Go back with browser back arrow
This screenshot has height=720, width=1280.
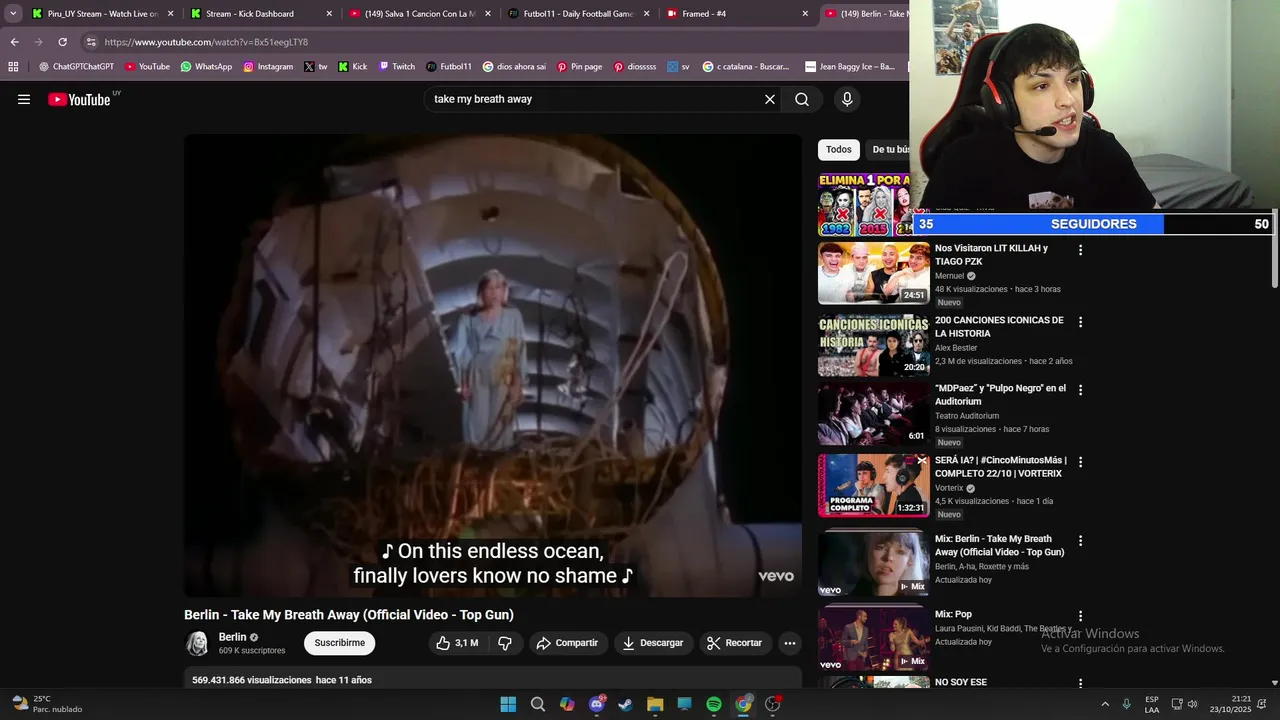tap(14, 42)
